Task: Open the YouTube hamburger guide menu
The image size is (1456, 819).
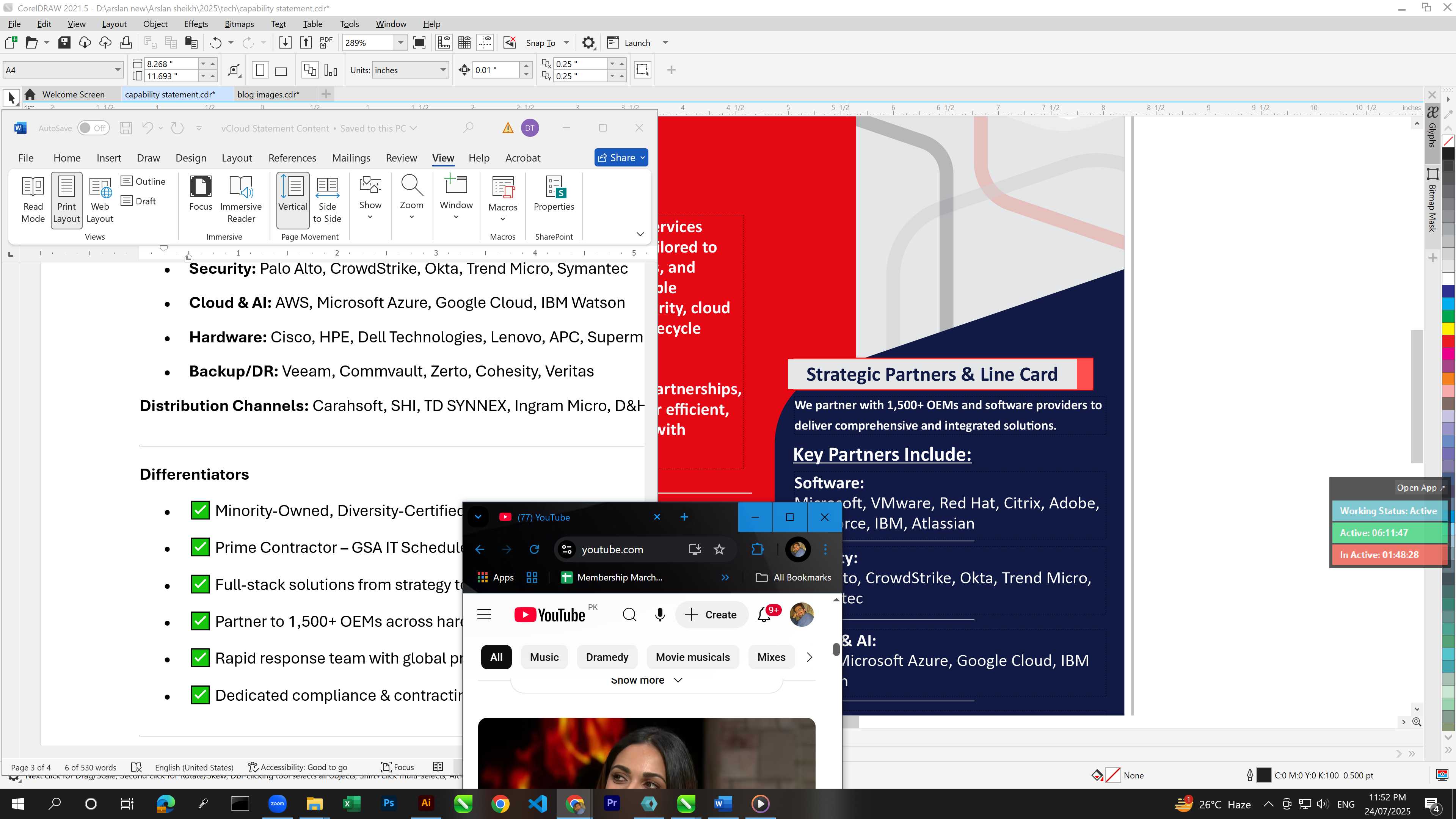Action: point(485,614)
